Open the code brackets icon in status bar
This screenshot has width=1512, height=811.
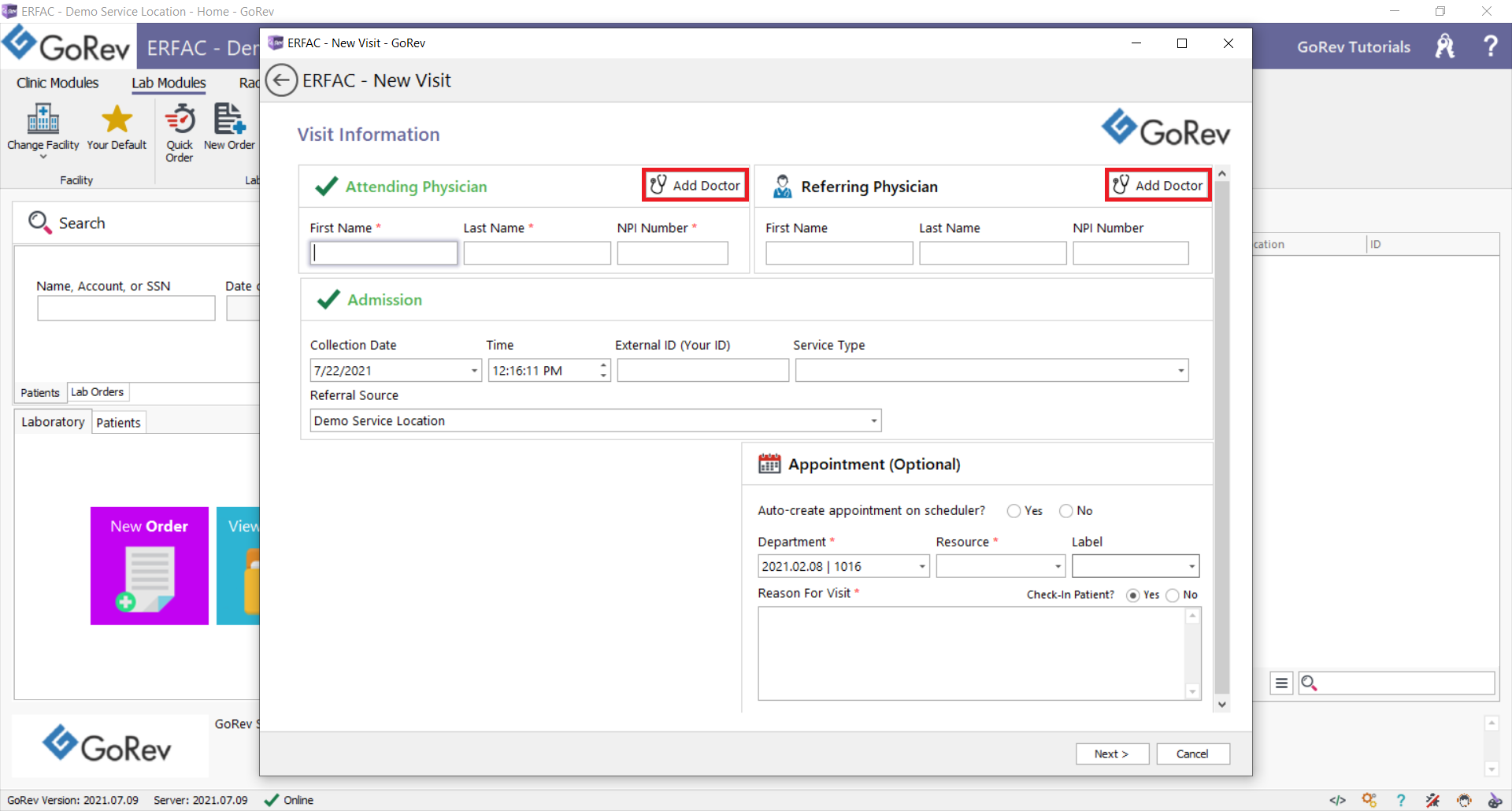(x=1337, y=800)
